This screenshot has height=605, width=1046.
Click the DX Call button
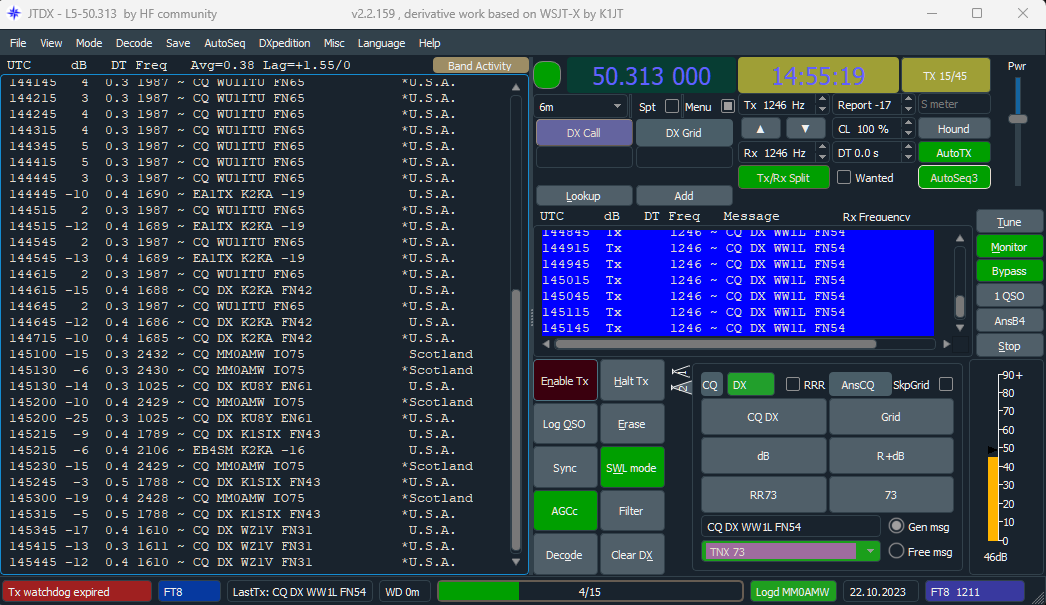pyautogui.click(x=583, y=133)
